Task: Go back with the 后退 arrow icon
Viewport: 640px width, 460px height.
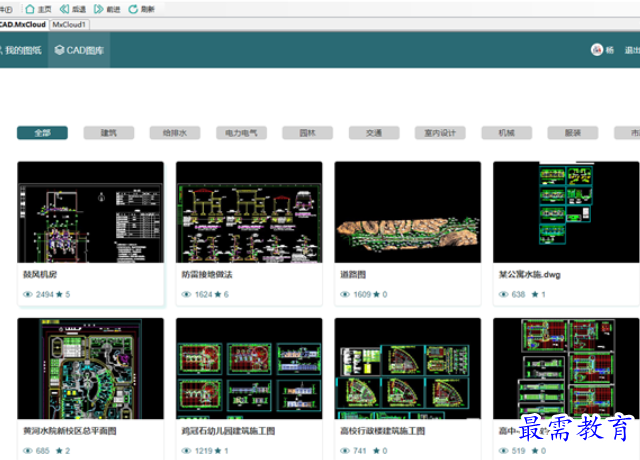Action: pos(64,9)
